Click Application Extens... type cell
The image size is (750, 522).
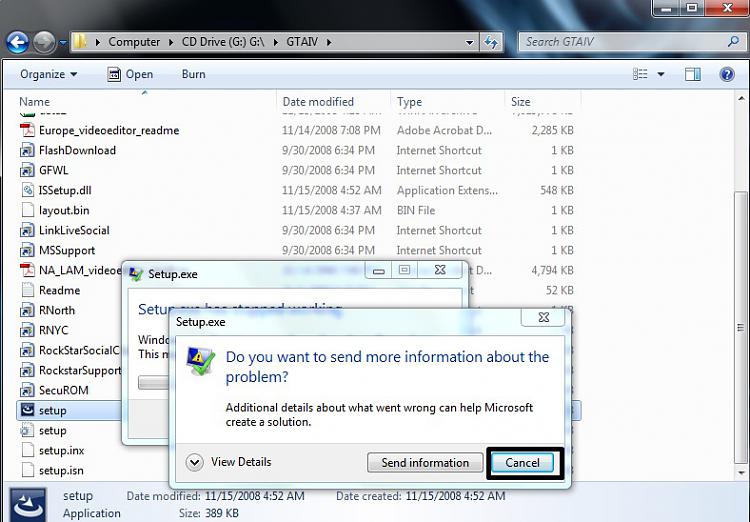pyautogui.click(x=447, y=190)
